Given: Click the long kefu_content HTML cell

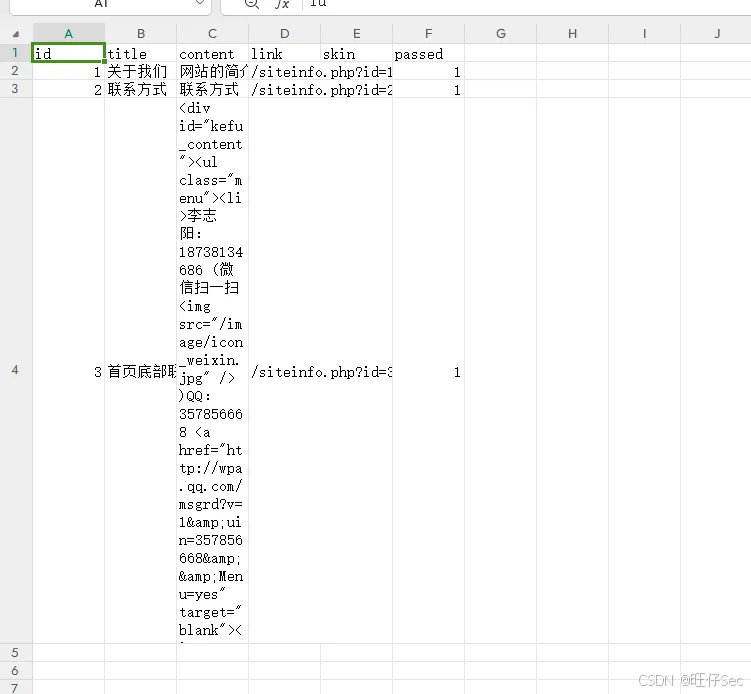Looking at the screenshot, I should coord(213,371).
